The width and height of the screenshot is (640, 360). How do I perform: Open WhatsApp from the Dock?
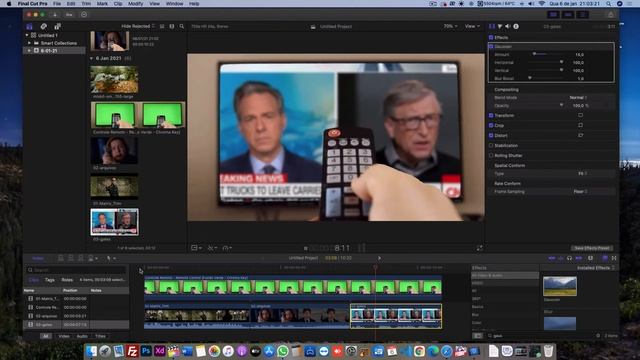tap(282, 351)
